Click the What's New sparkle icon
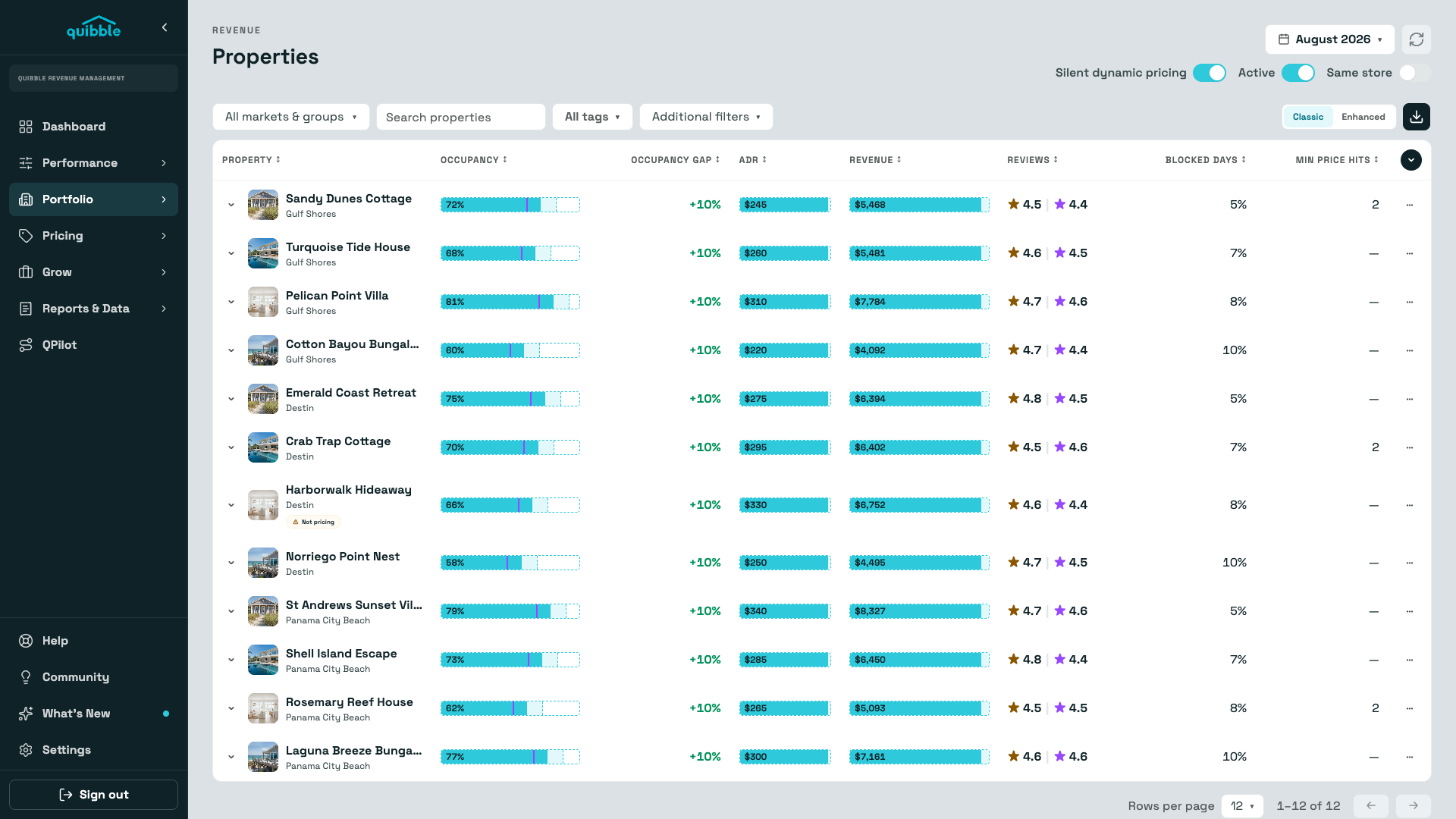 coord(26,714)
